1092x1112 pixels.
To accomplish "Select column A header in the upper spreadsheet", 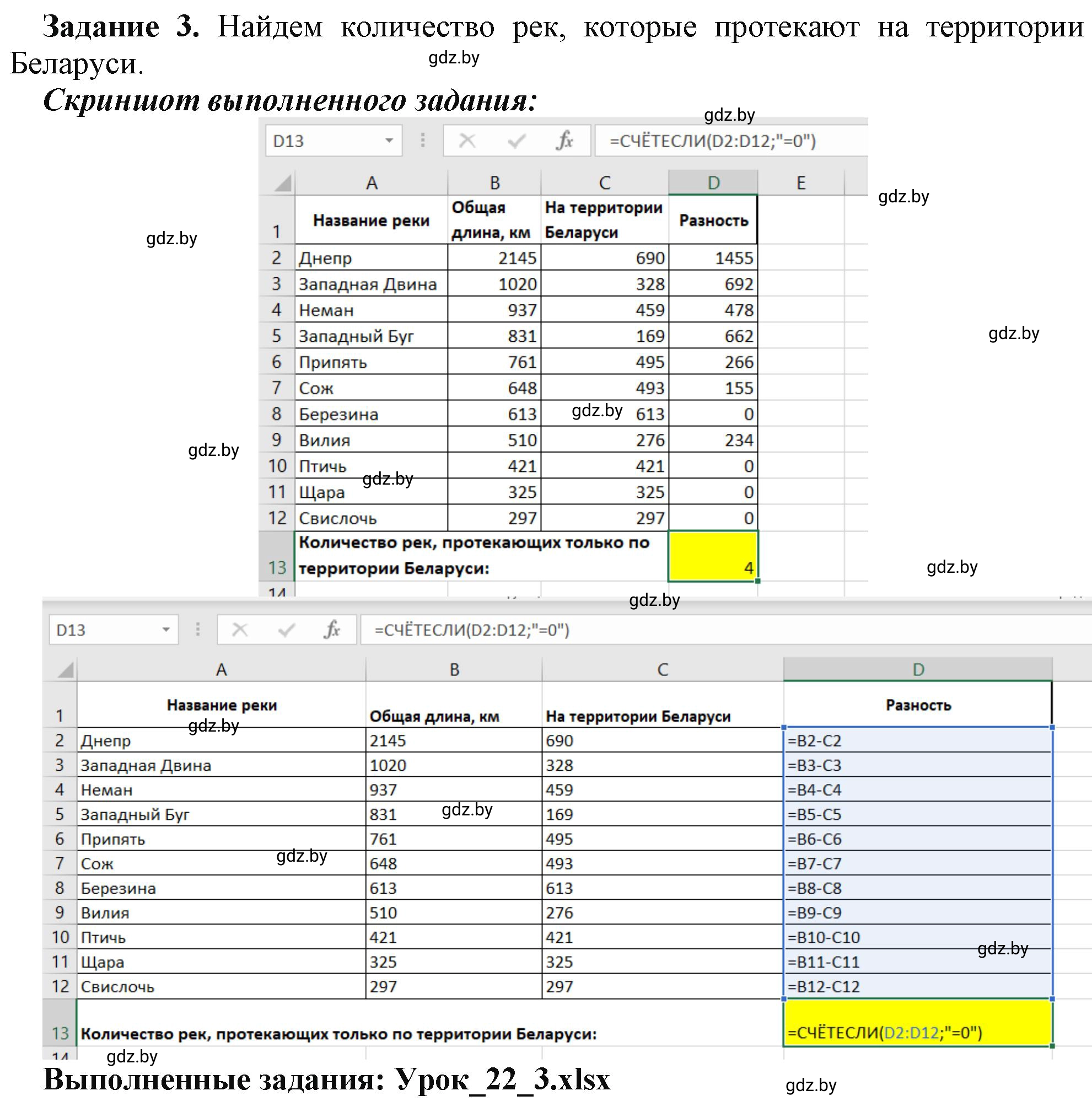I will 372,183.
